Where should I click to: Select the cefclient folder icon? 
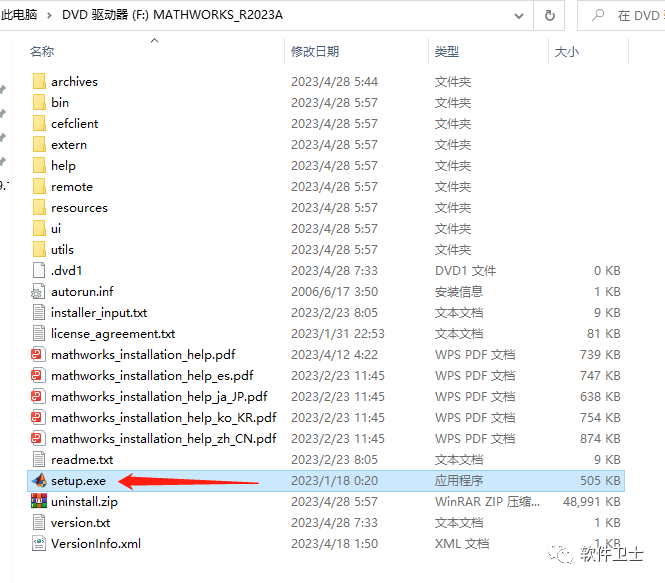coord(39,123)
